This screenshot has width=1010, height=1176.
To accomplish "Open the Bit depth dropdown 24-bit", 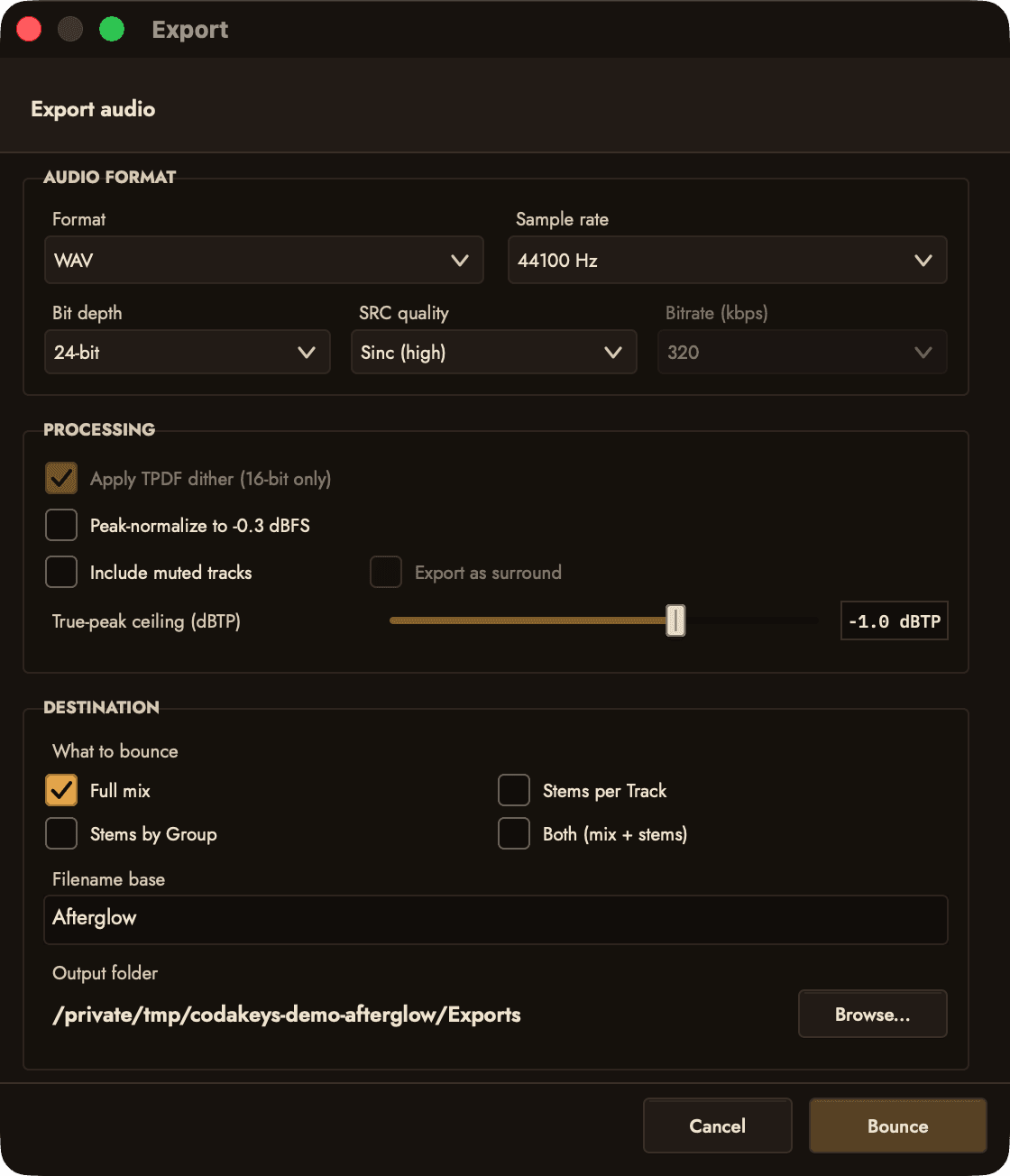I will [x=187, y=352].
